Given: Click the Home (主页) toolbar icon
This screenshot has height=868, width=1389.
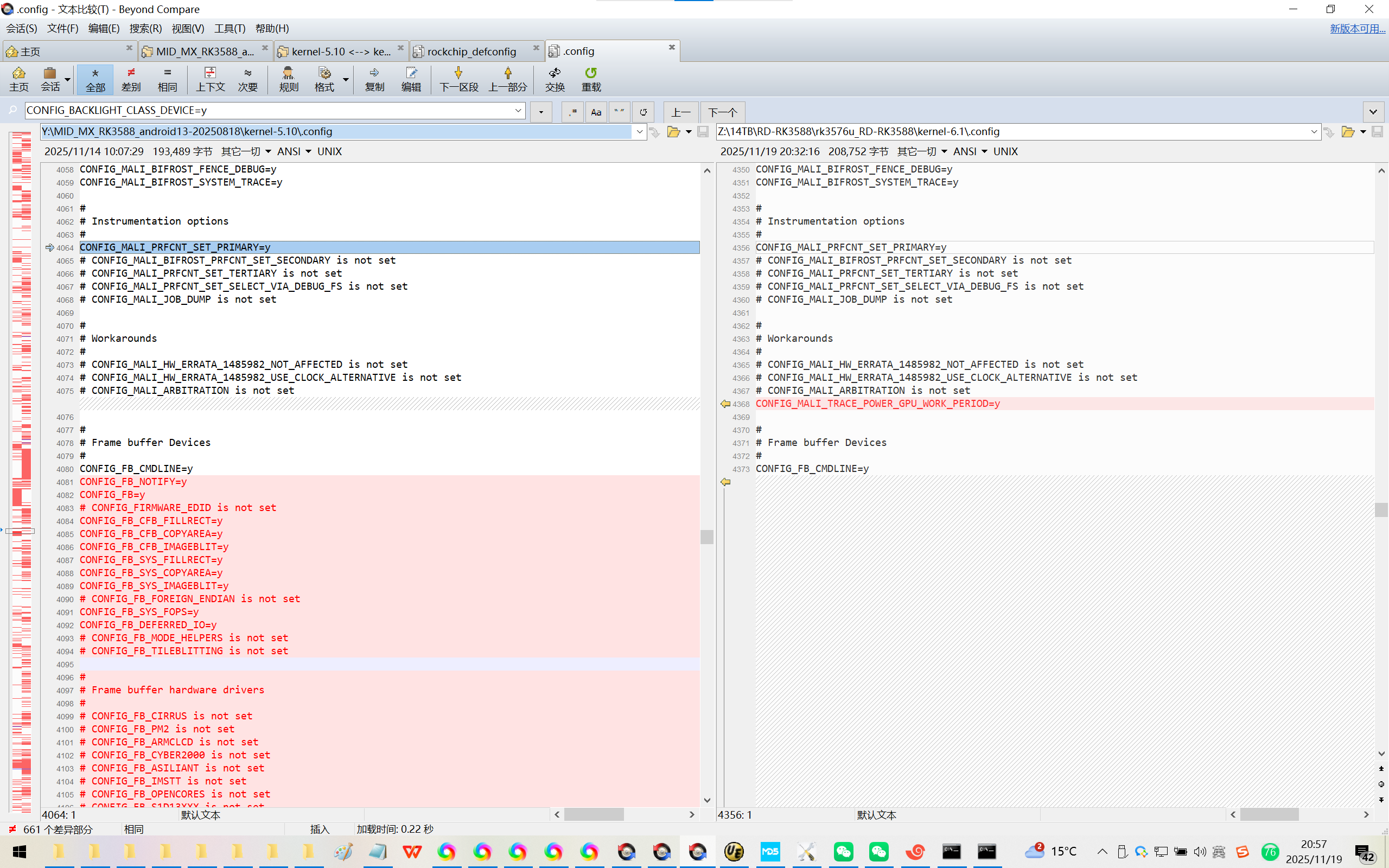Looking at the screenshot, I should [x=18, y=73].
